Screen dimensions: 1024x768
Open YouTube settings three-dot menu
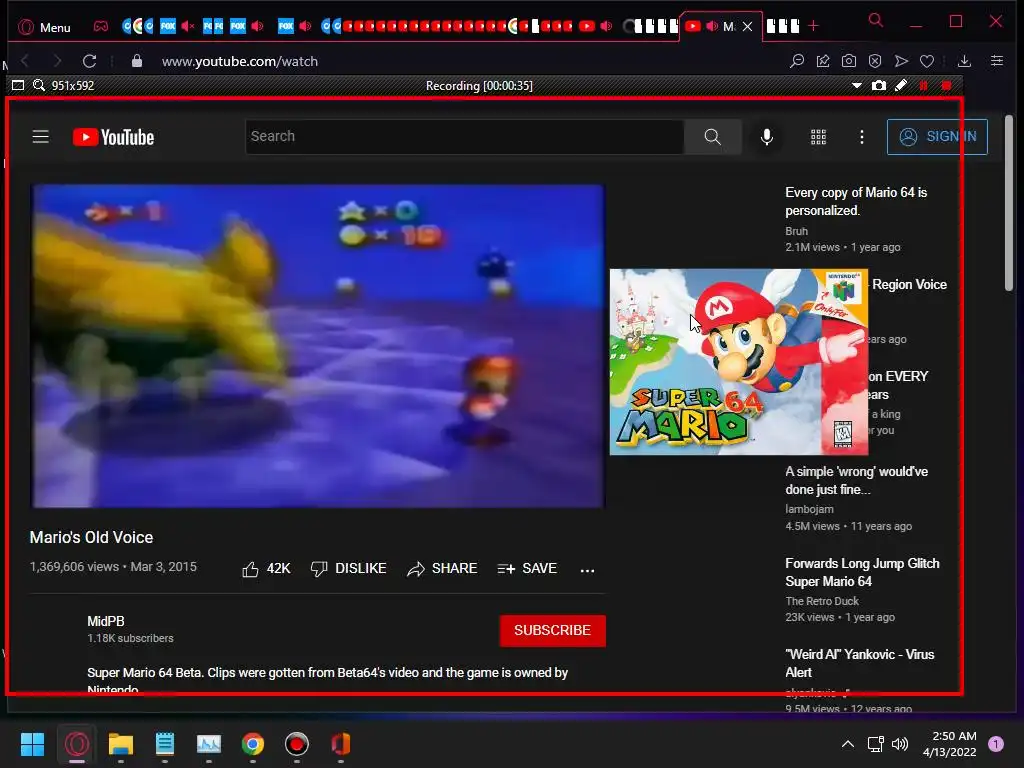(x=861, y=136)
